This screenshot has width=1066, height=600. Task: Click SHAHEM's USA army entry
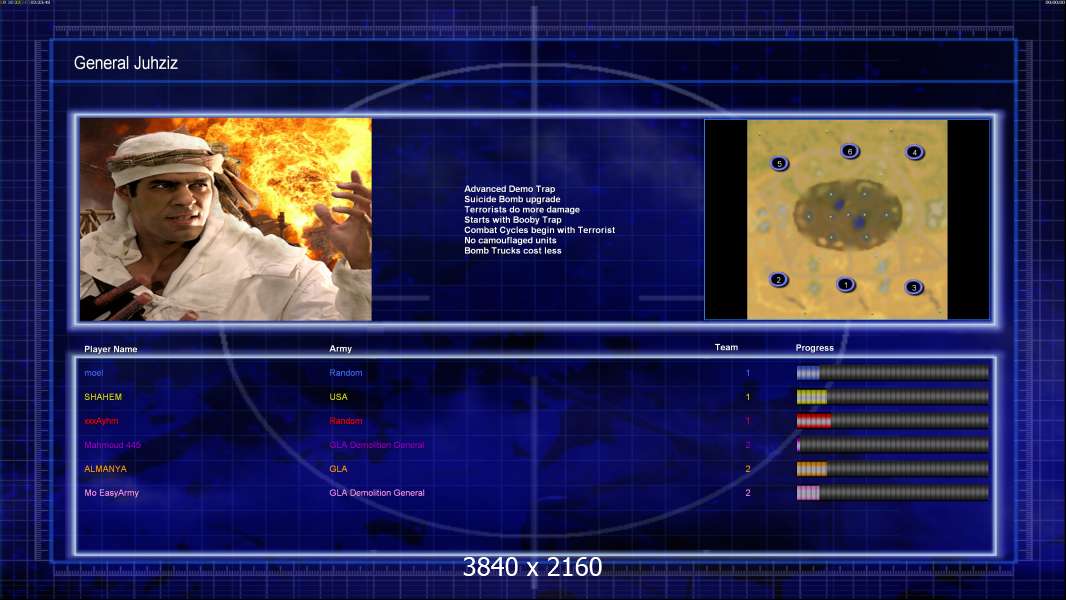338,397
